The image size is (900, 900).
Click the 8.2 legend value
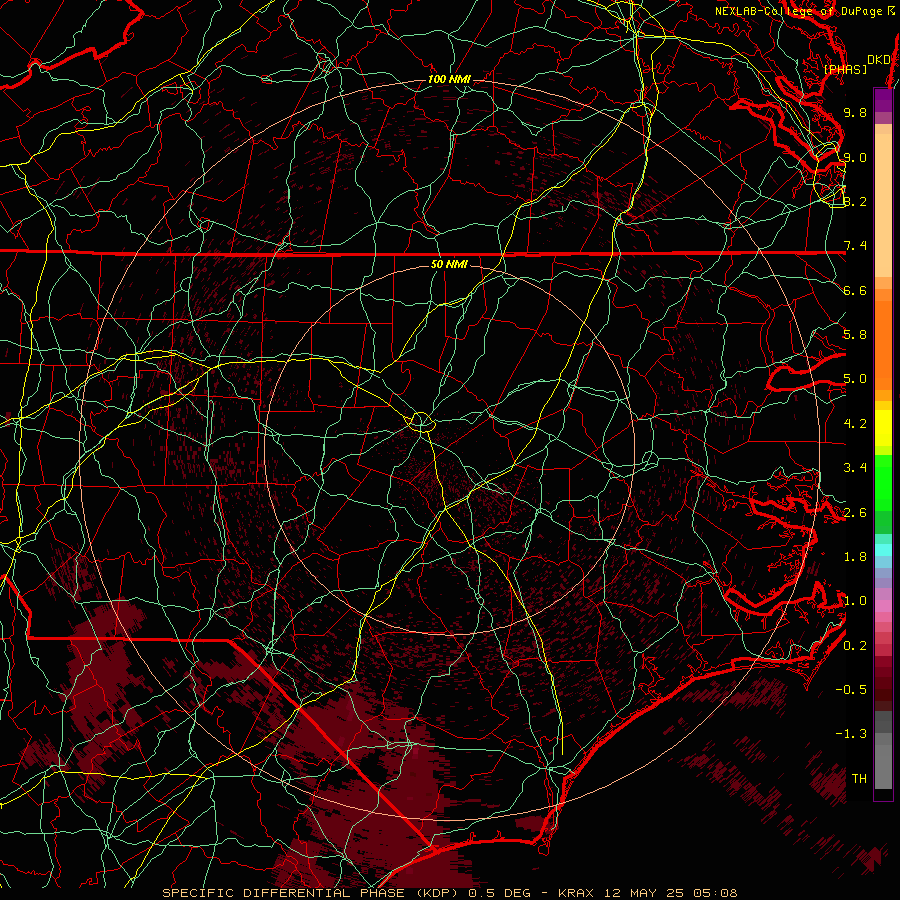click(x=855, y=201)
